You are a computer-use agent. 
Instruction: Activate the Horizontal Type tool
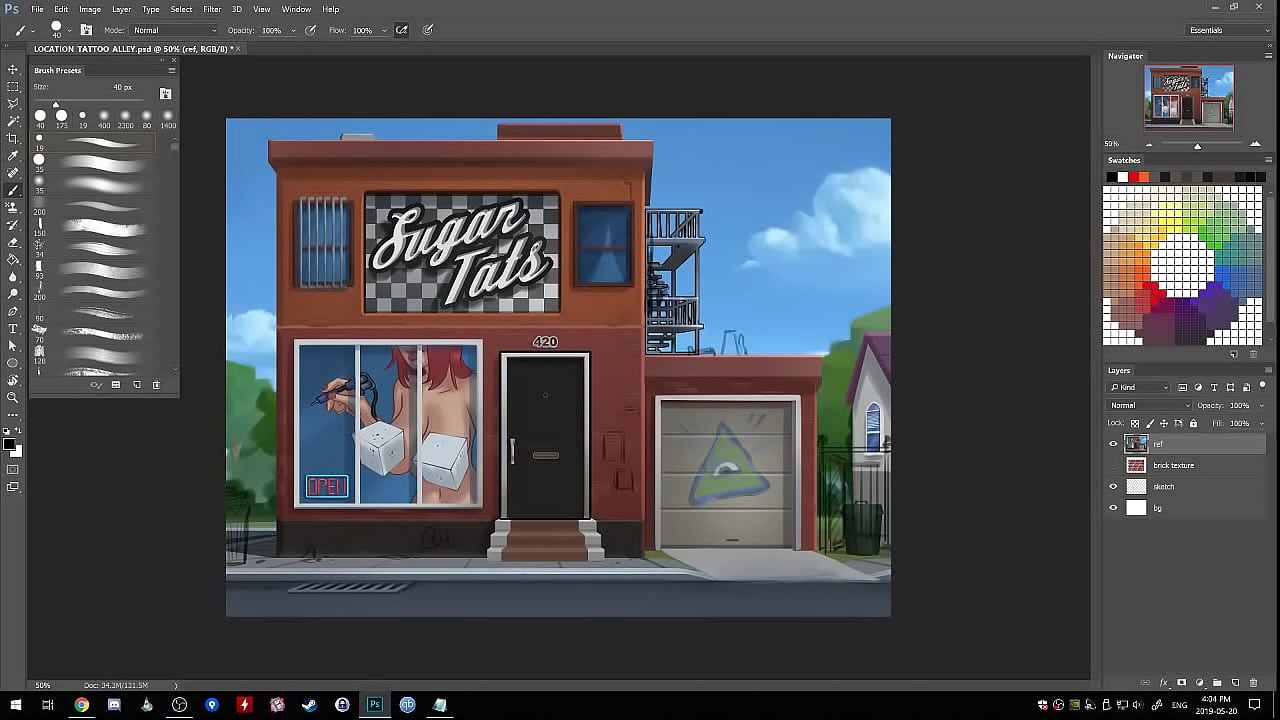[x=13, y=328]
